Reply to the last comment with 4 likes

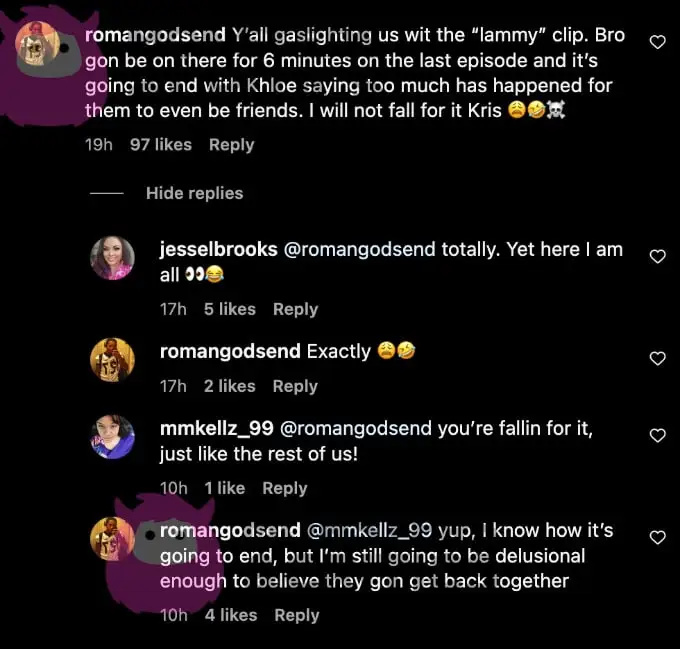[297, 616]
